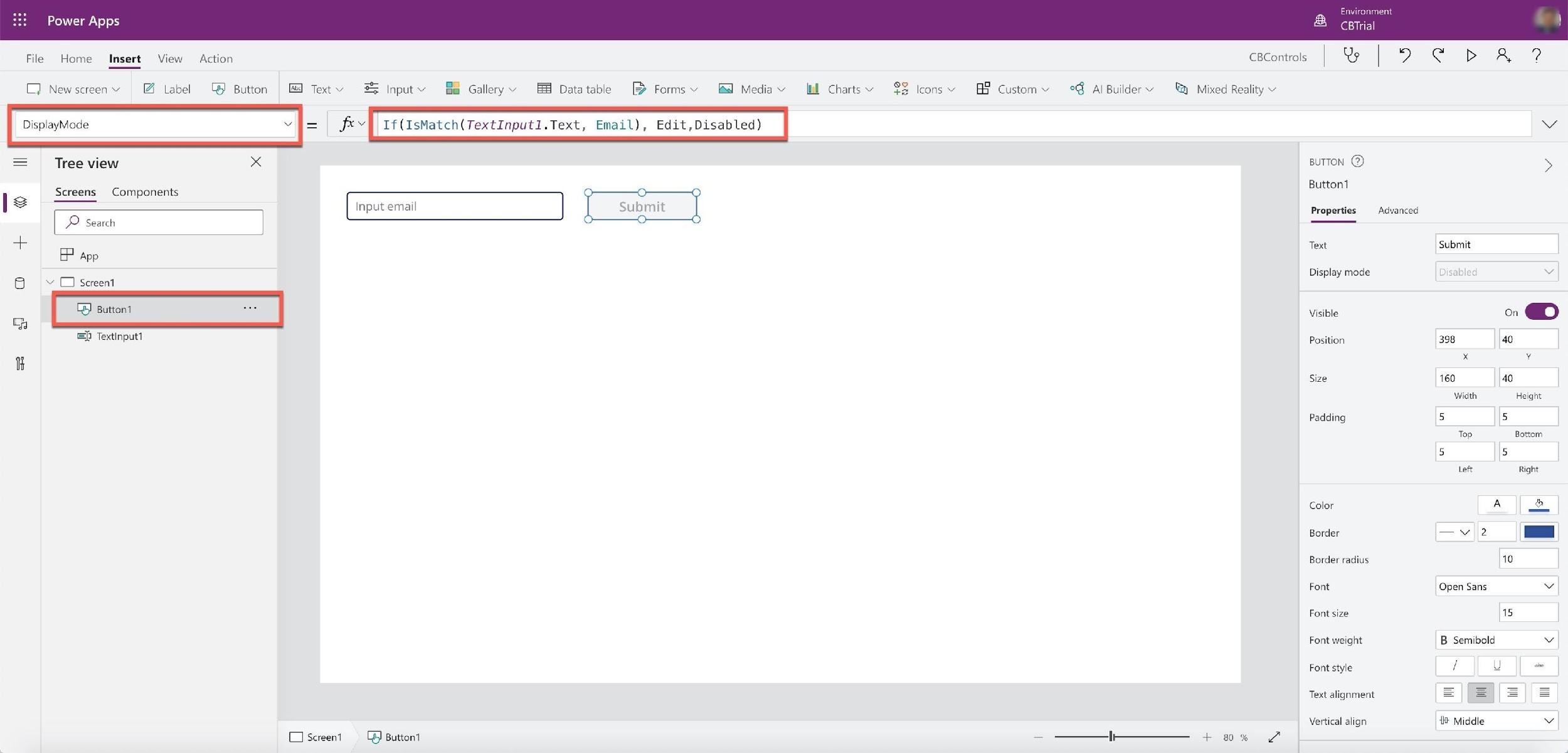Image resolution: width=1568 pixels, height=753 pixels.
Task: Click the Submit button on canvas
Action: (640, 205)
